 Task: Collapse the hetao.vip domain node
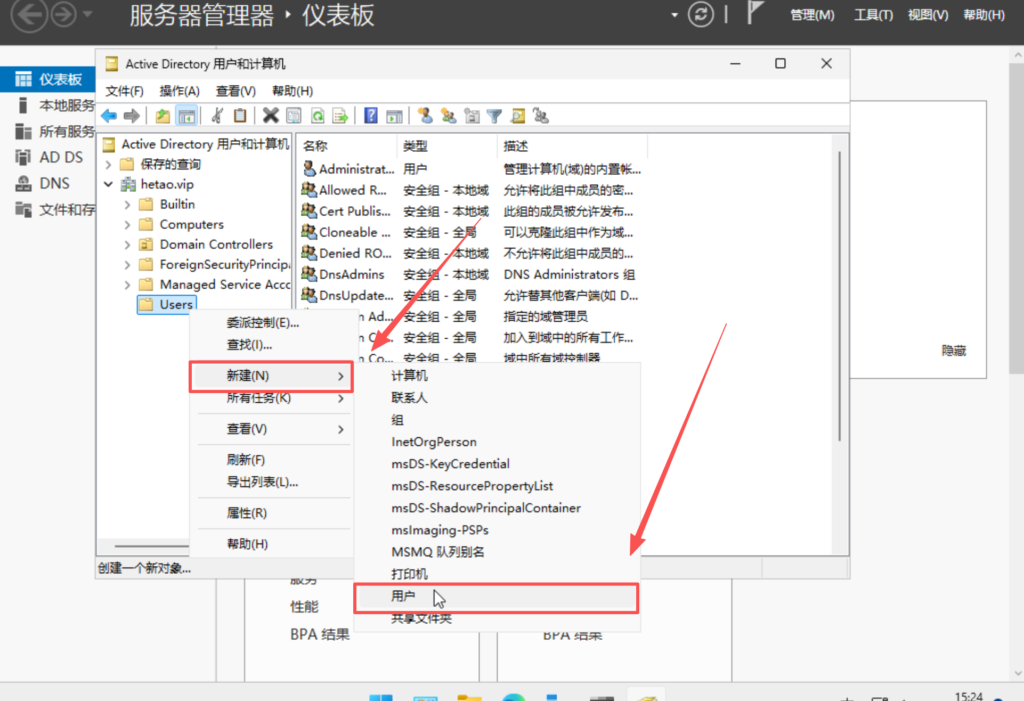108,185
